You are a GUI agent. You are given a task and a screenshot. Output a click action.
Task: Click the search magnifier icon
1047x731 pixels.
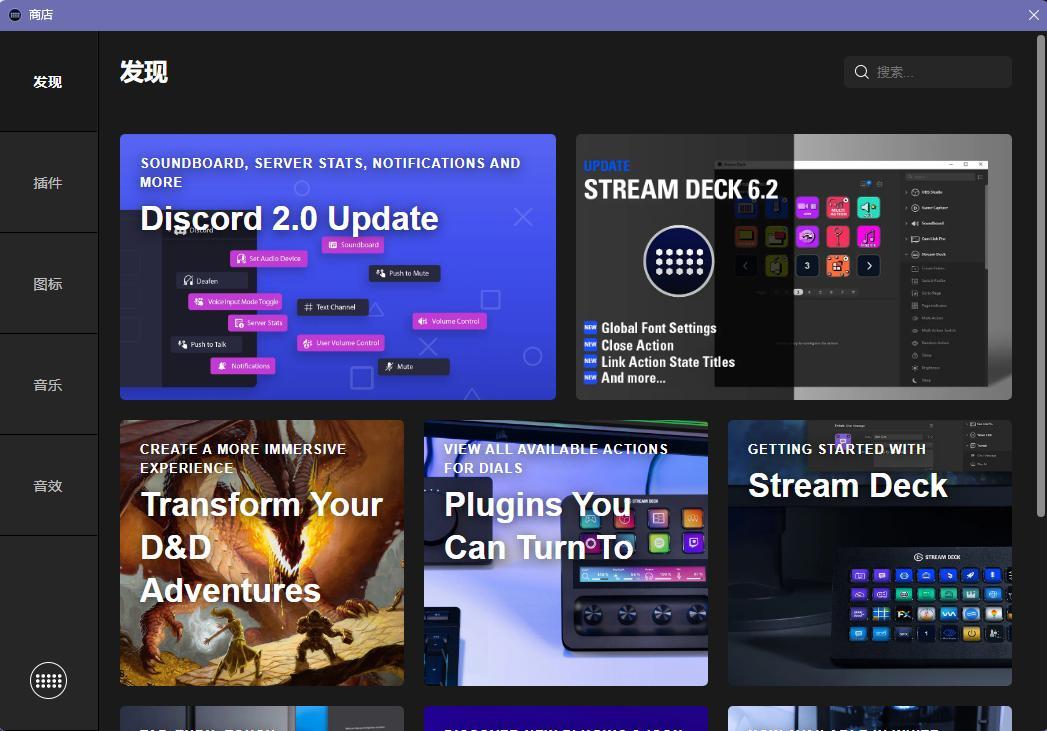coord(861,72)
